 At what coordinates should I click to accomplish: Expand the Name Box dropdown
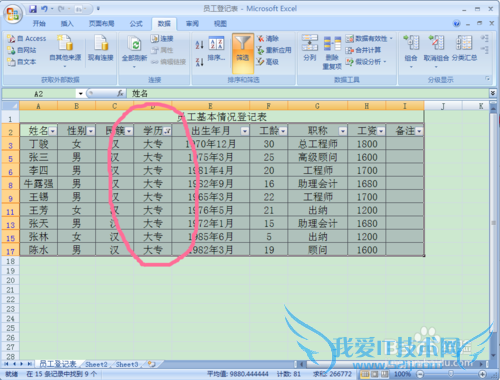pos(81,94)
